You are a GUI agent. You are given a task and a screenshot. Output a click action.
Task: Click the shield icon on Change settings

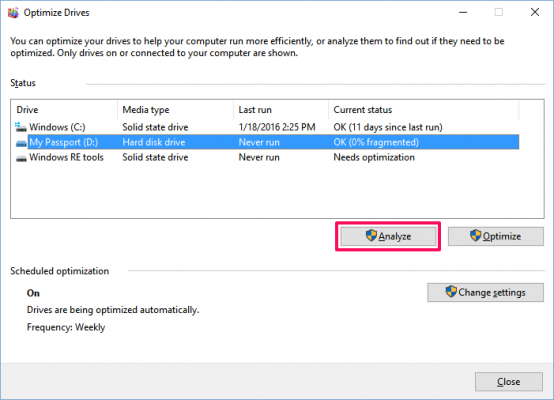click(451, 292)
